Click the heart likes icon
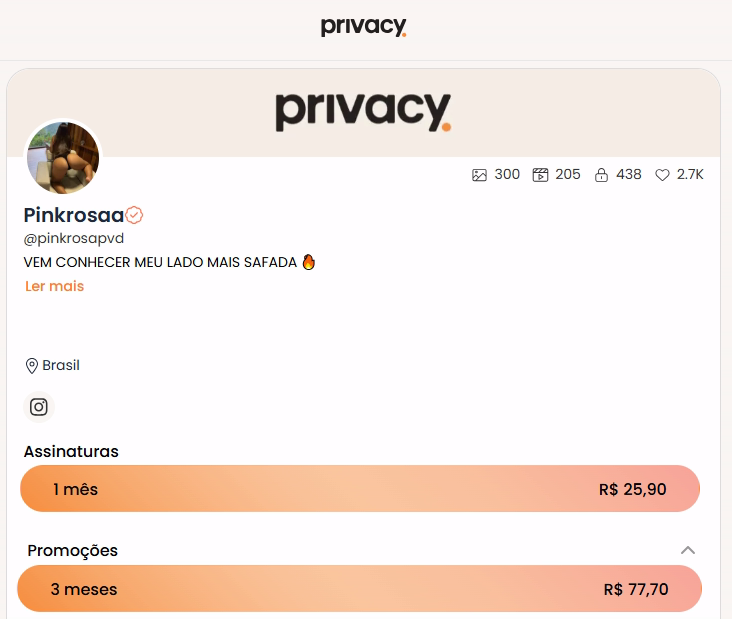 click(662, 175)
